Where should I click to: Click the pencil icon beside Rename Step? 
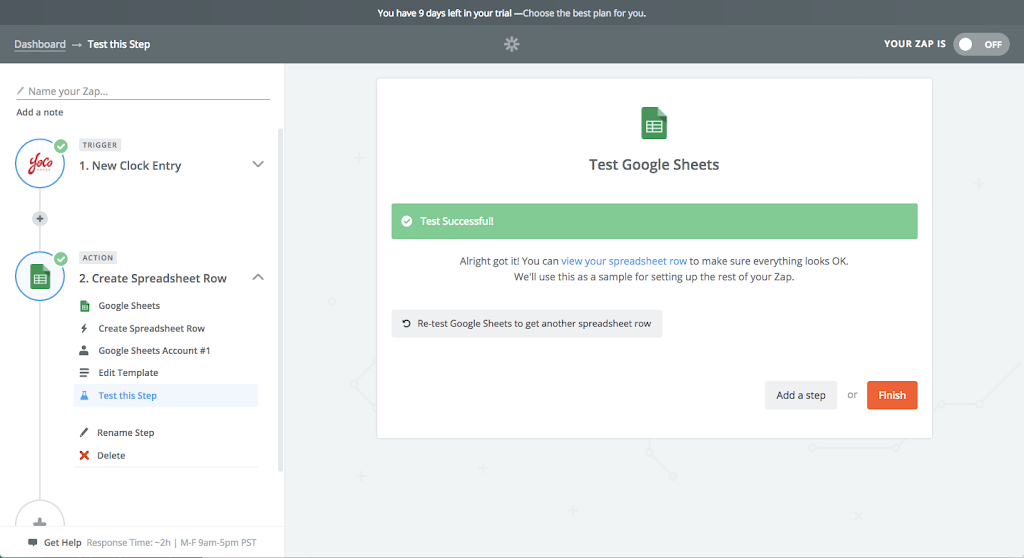coord(84,433)
